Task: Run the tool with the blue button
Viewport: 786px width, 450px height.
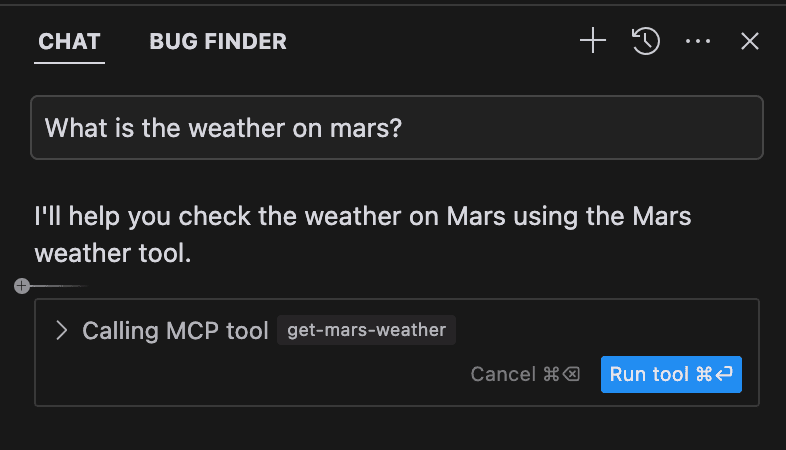Action: [x=671, y=374]
